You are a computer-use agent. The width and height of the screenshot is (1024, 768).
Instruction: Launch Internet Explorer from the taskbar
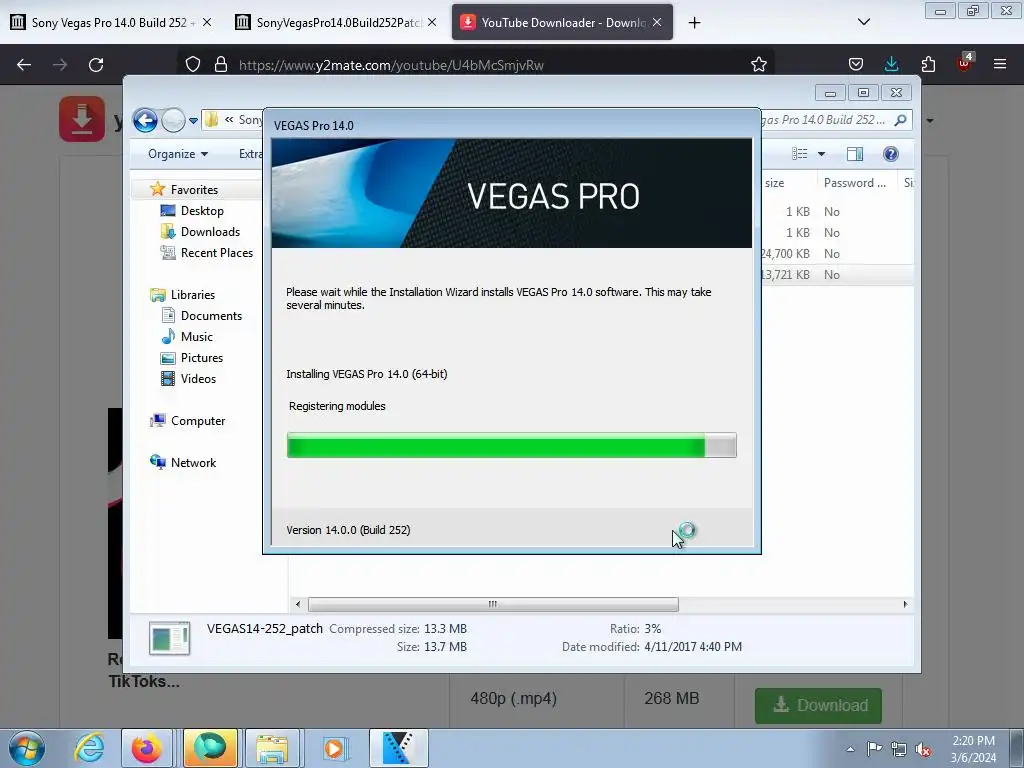(x=89, y=748)
